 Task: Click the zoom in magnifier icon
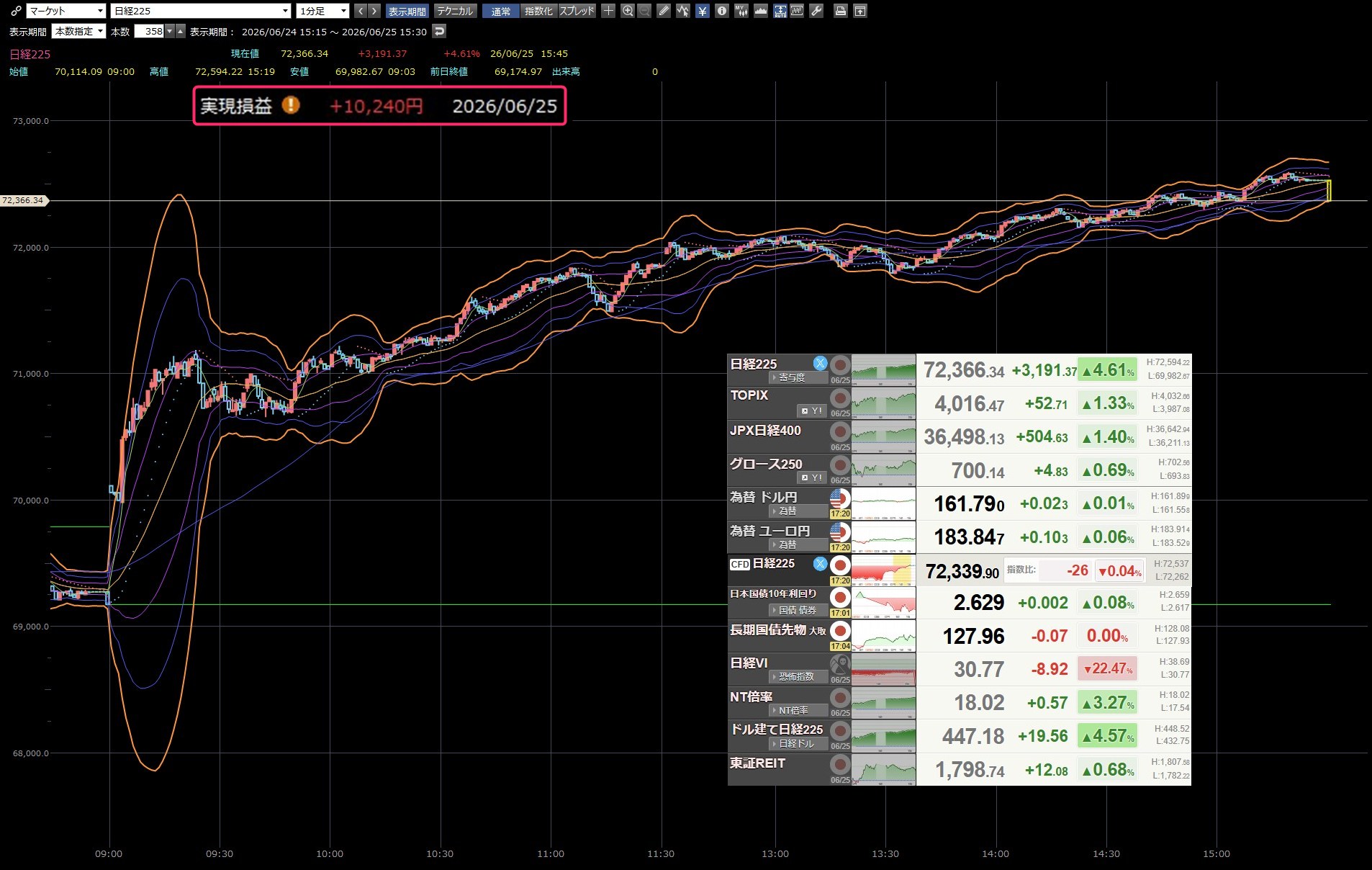[x=628, y=11]
